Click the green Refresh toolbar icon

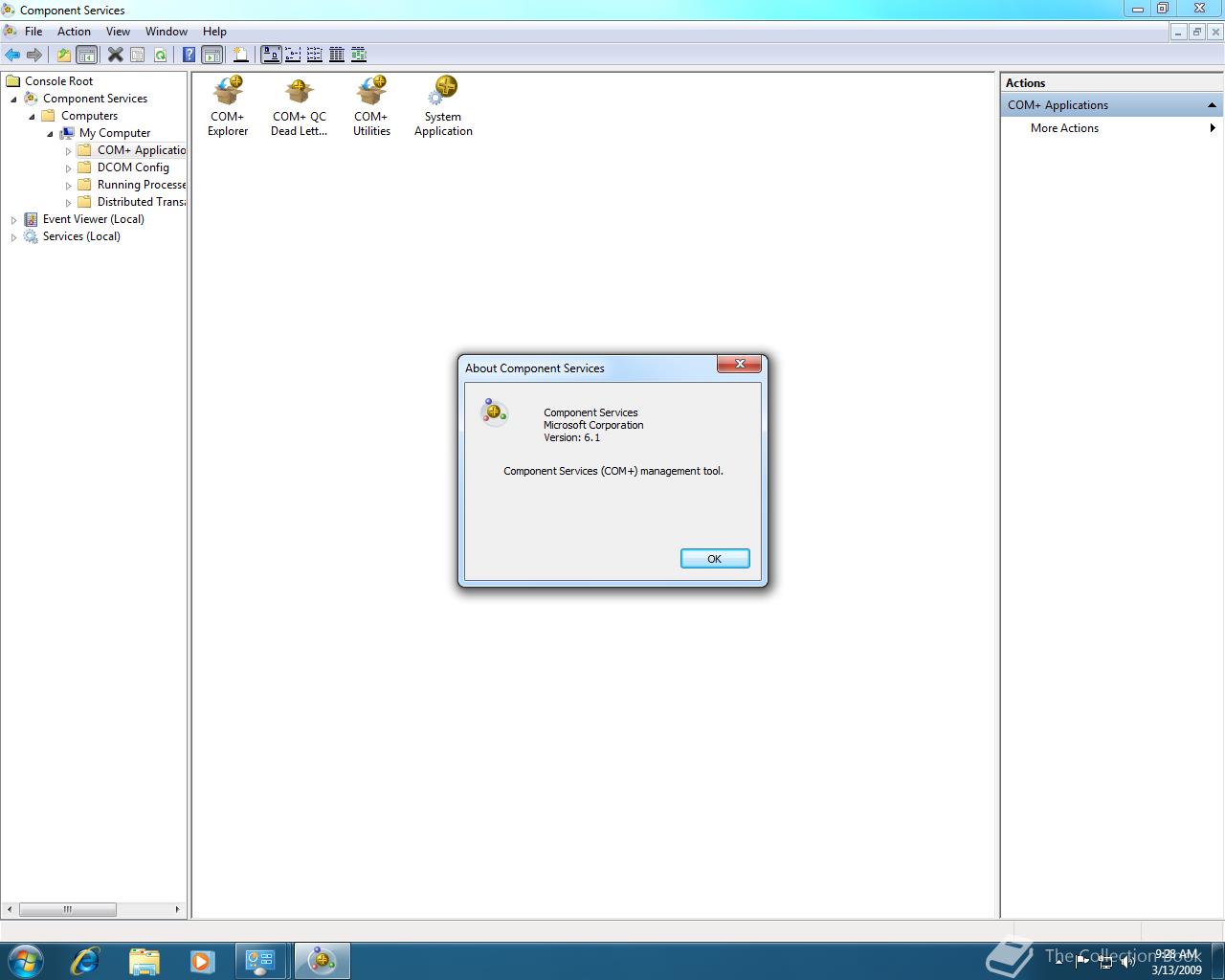pos(160,55)
